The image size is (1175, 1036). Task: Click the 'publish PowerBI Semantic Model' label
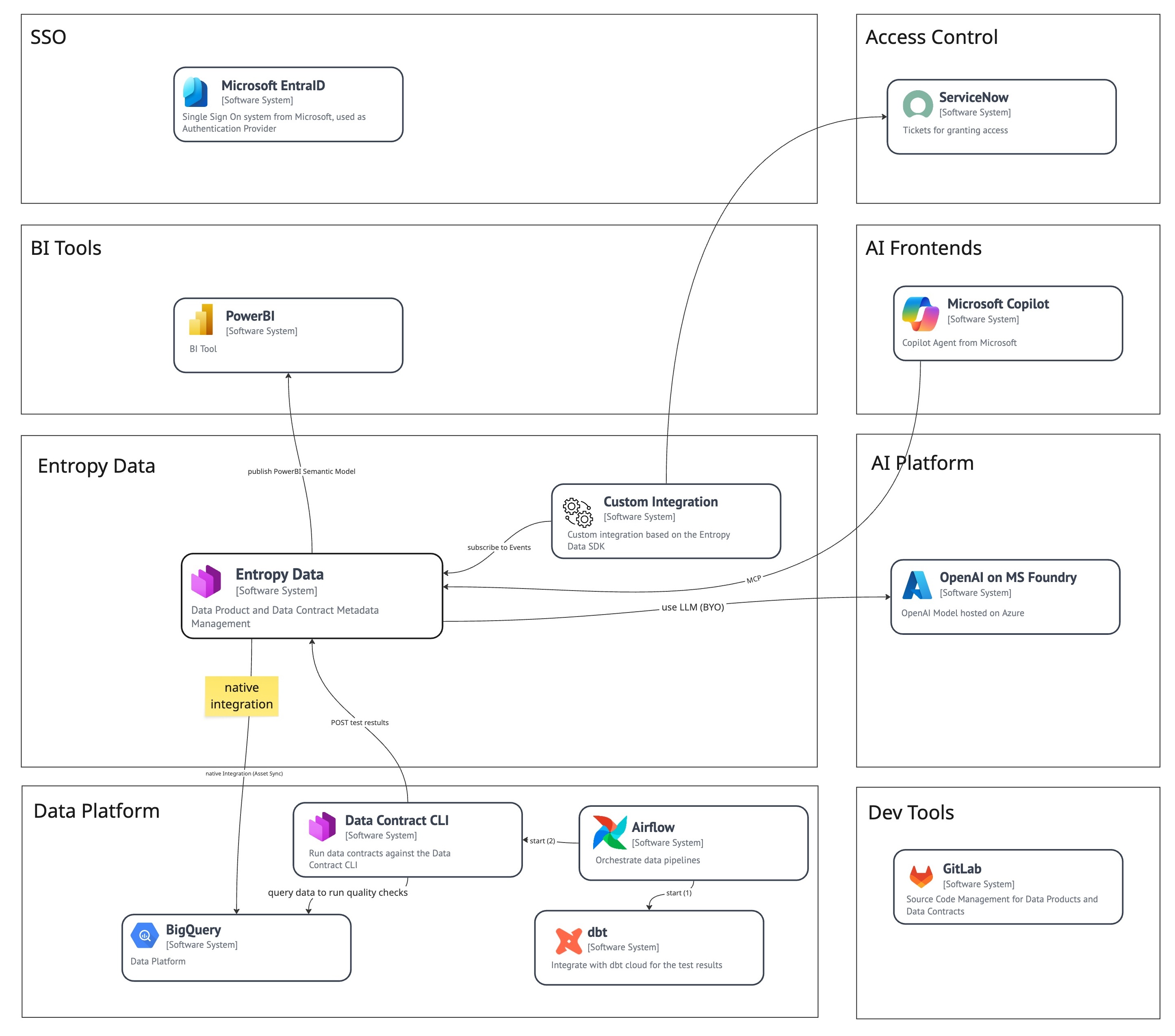[x=301, y=471]
